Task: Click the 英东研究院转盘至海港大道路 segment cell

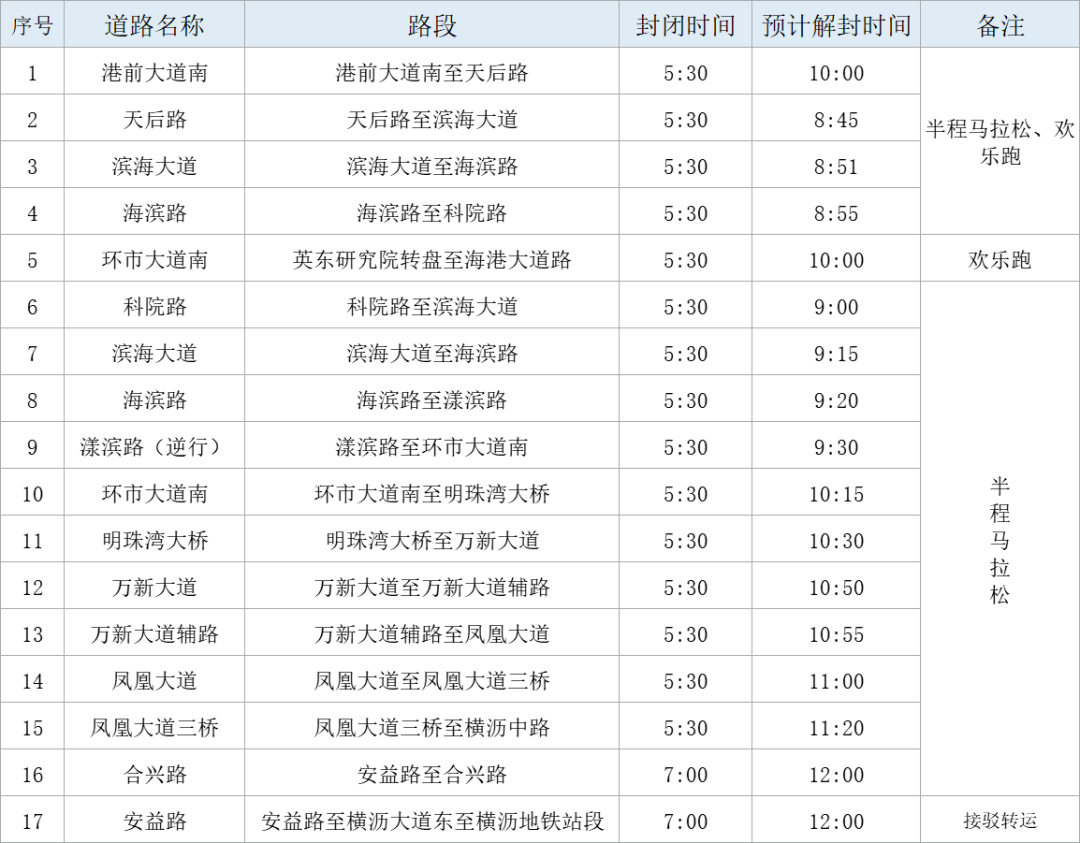Action: click(x=432, y=260)
